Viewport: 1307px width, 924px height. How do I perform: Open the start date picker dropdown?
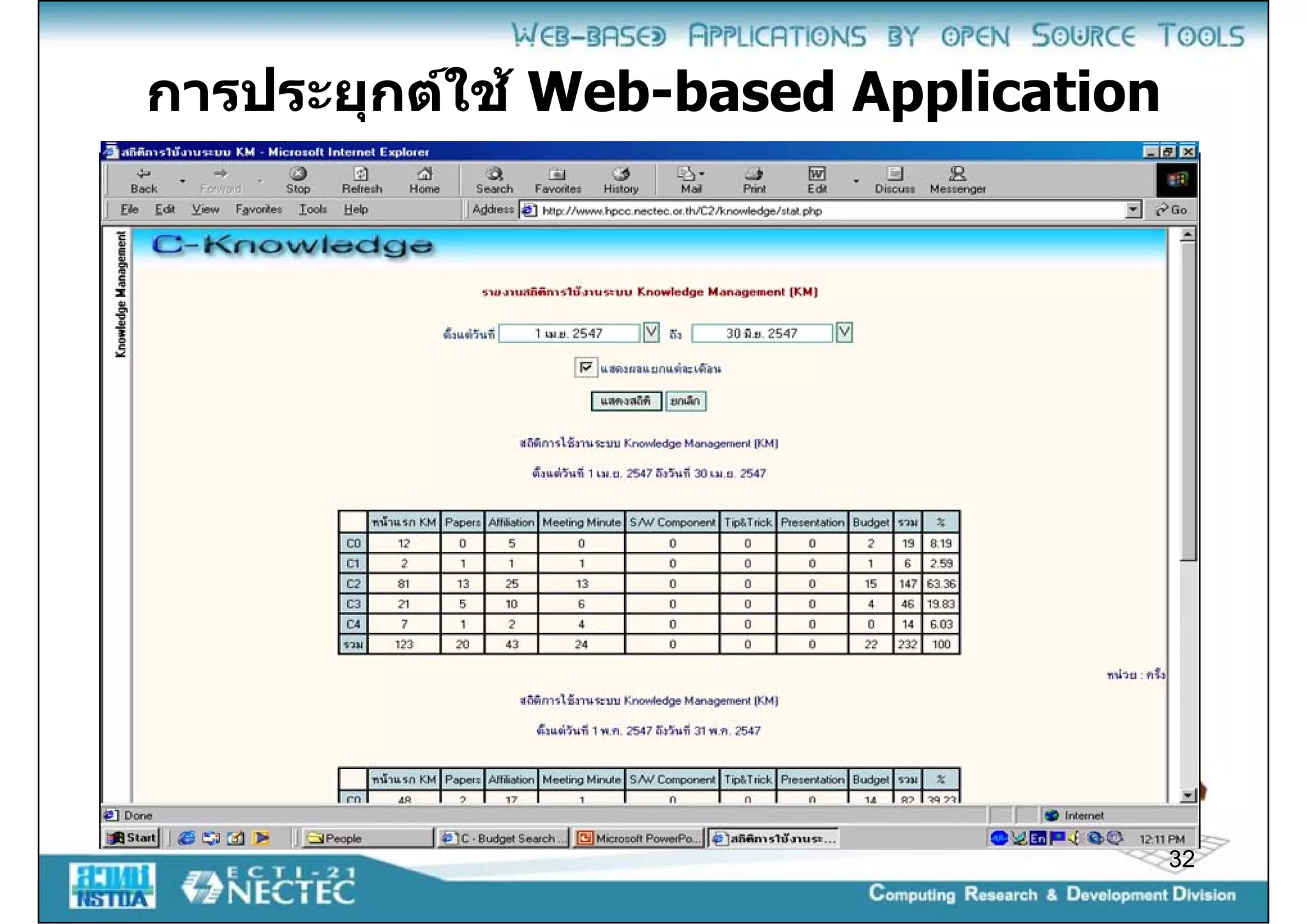click(x=651, y=332)
